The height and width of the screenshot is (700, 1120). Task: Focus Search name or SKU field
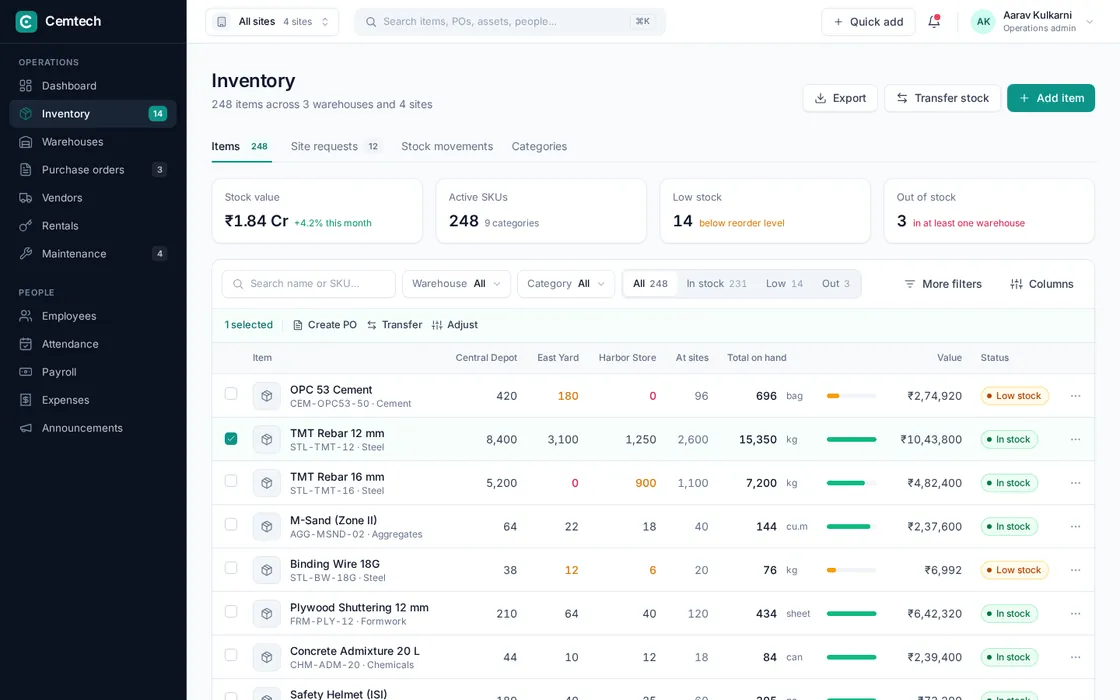click(x=309, y=284)
